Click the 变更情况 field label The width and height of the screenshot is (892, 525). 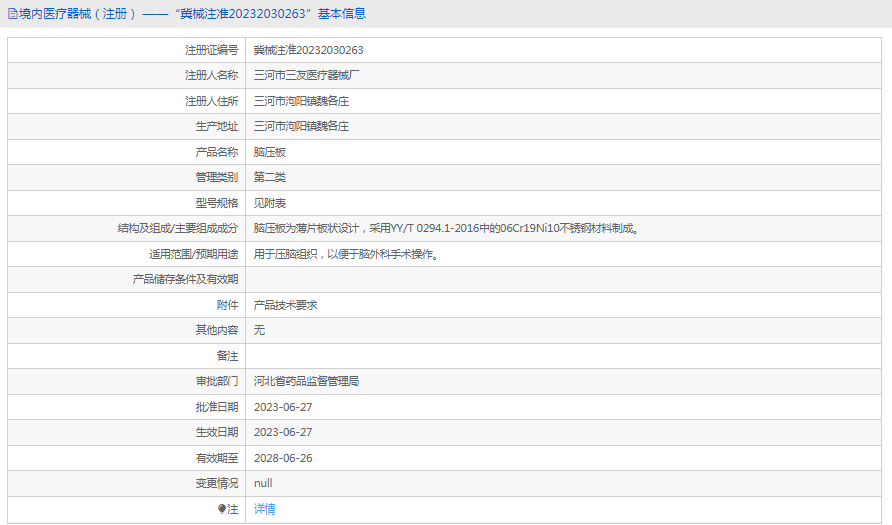click(x=217, y=483)
